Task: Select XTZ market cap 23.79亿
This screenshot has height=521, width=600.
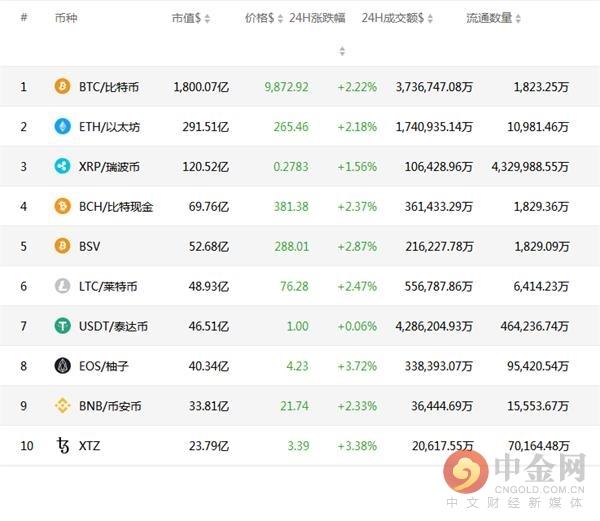Action: pos(209,446)
